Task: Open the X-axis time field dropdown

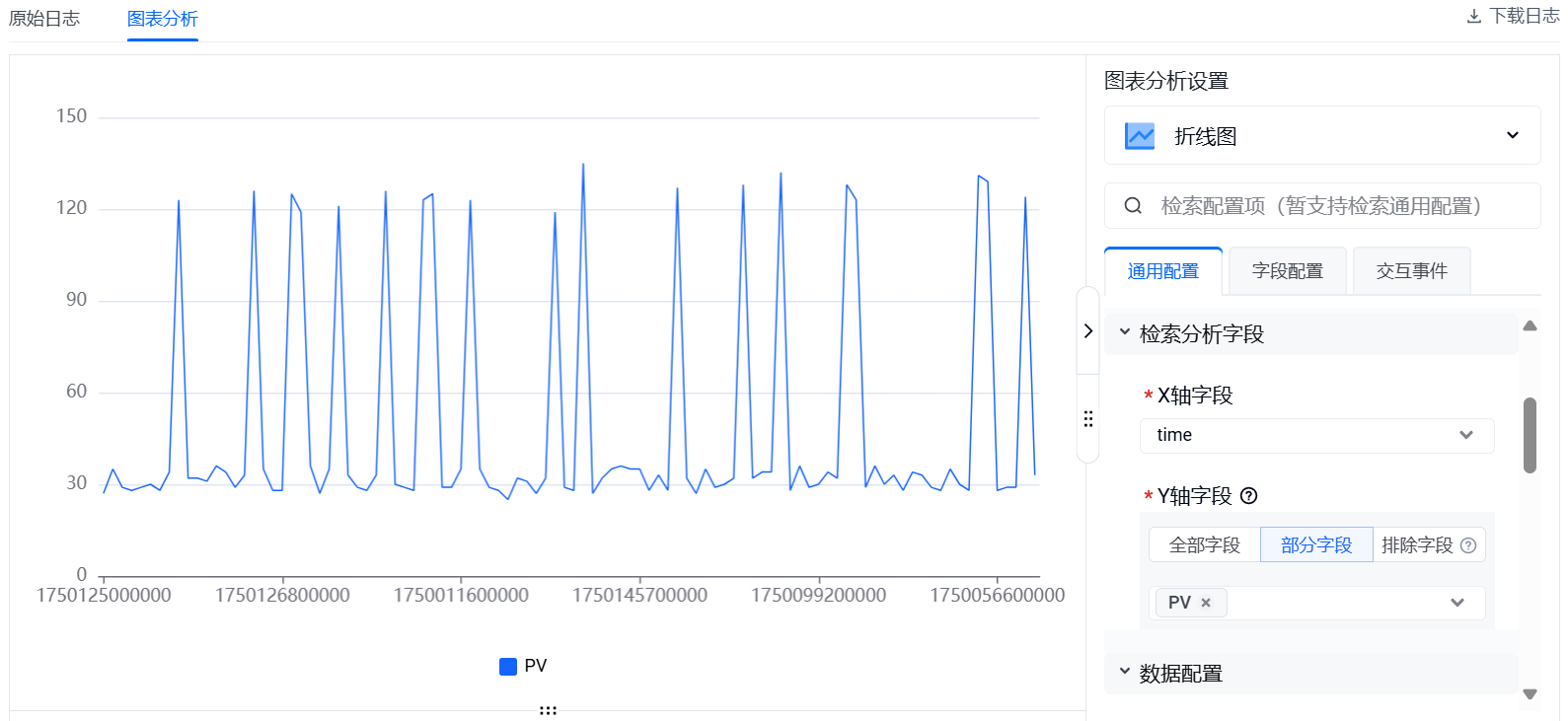Action: (x=1465, y=435)
